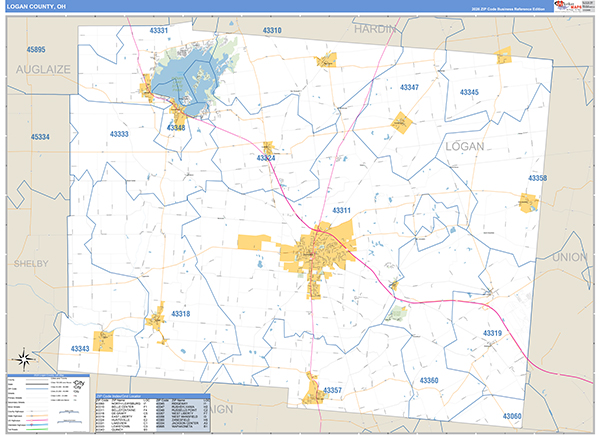
Task: Select ZIP code 43311 label
Action: point(342,211)
